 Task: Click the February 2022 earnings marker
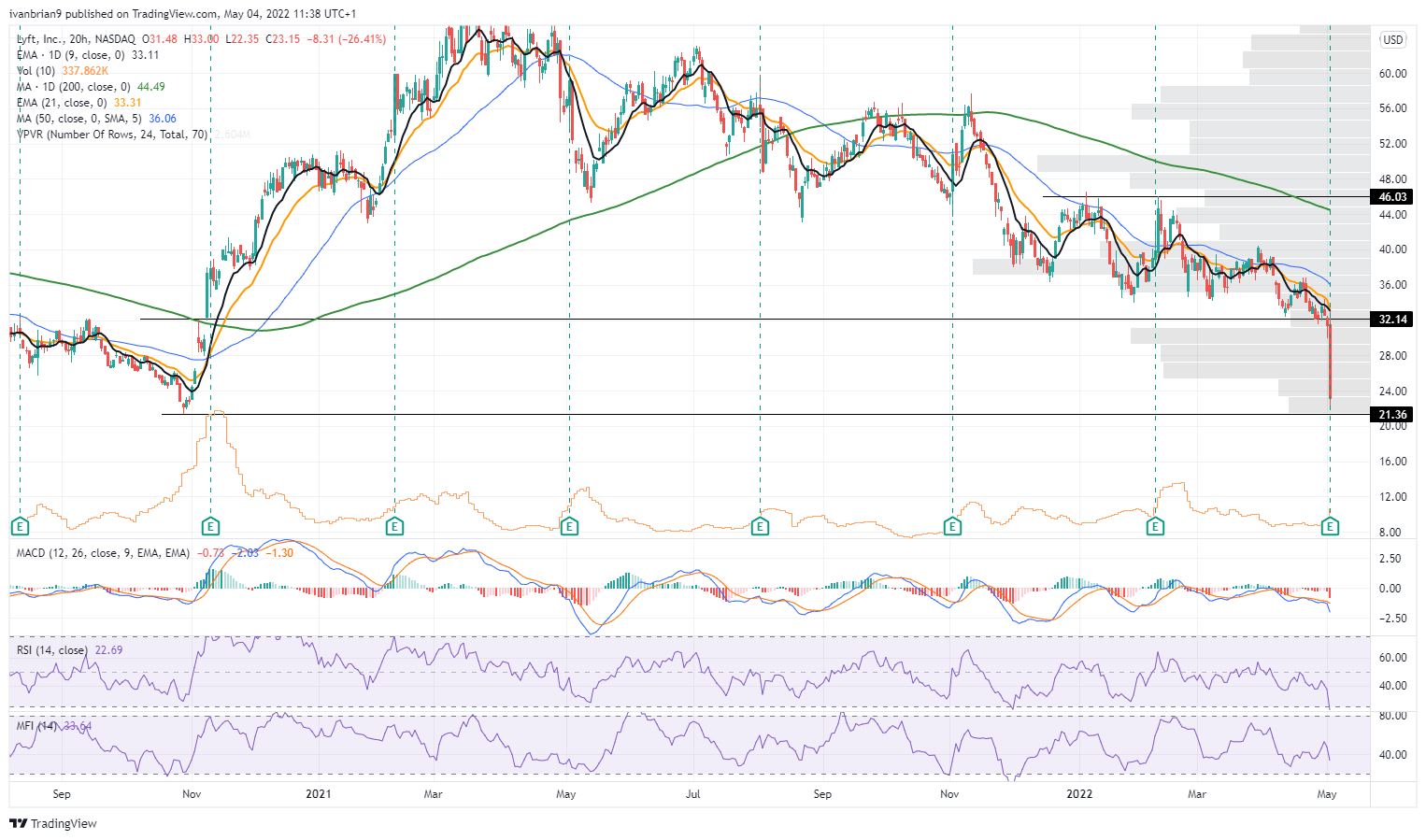[1156, 527]
